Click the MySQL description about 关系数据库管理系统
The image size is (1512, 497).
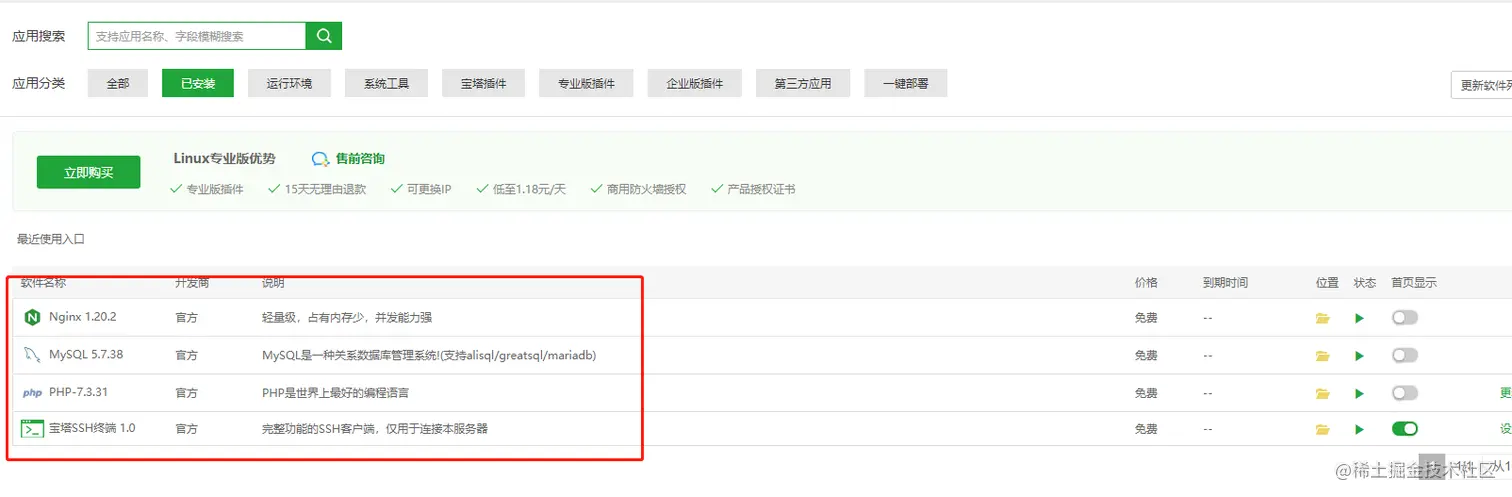(429, 355)
